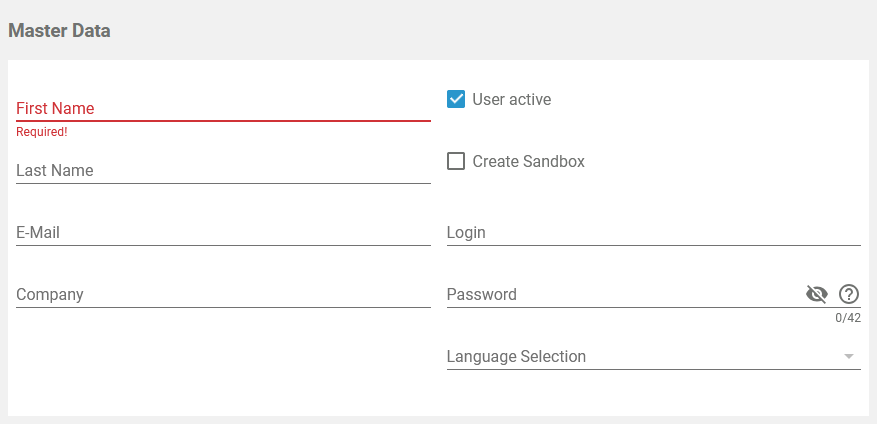The height and width of the screenshot is (424, 877).
Task: Open password help question mark icon
Action: point(848,294)
